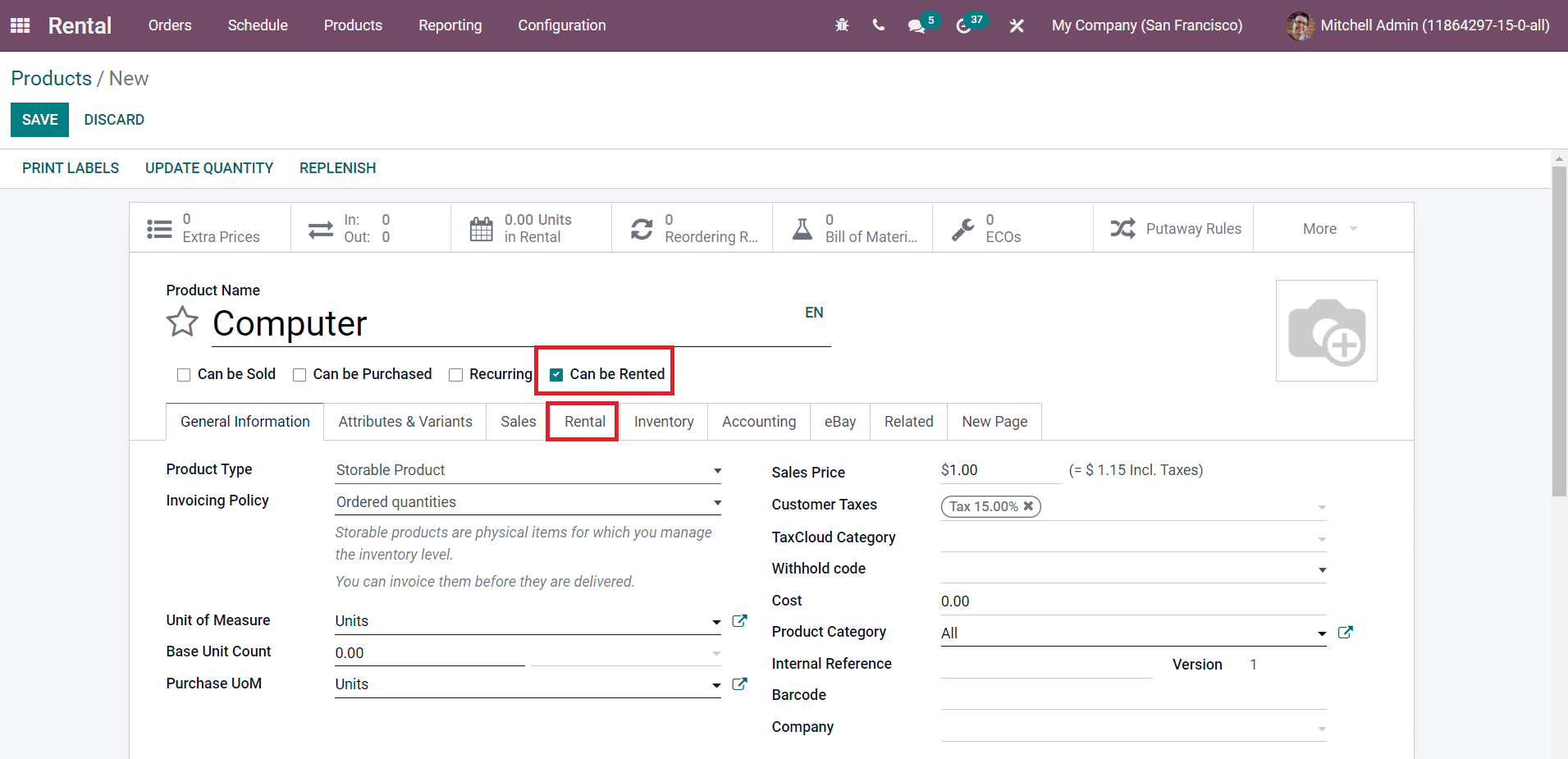This screenshot has height=759, width=1568.
Task: Switch to the Rental tab
Action: [584, 422]
